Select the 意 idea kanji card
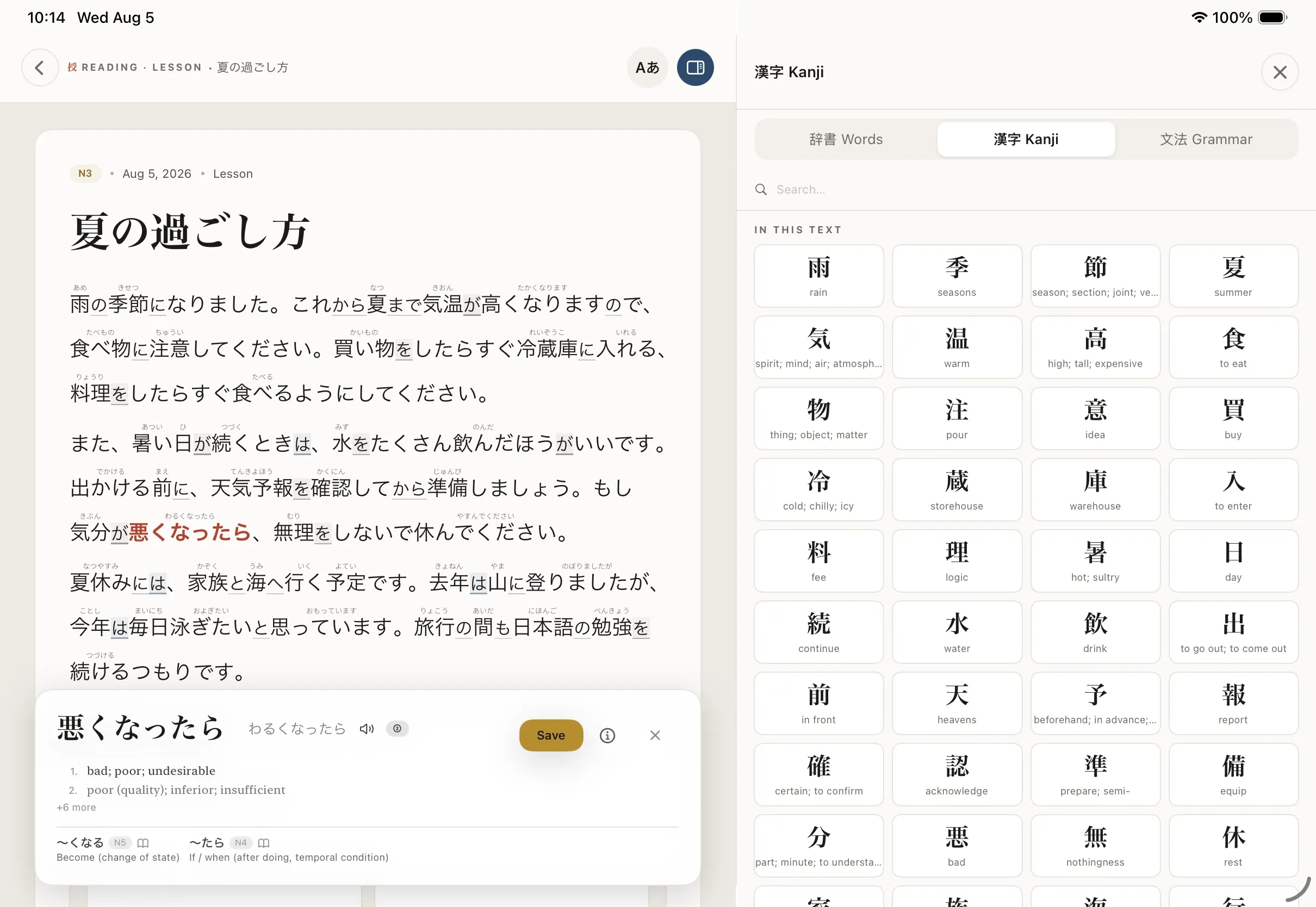 (1096, 418)
